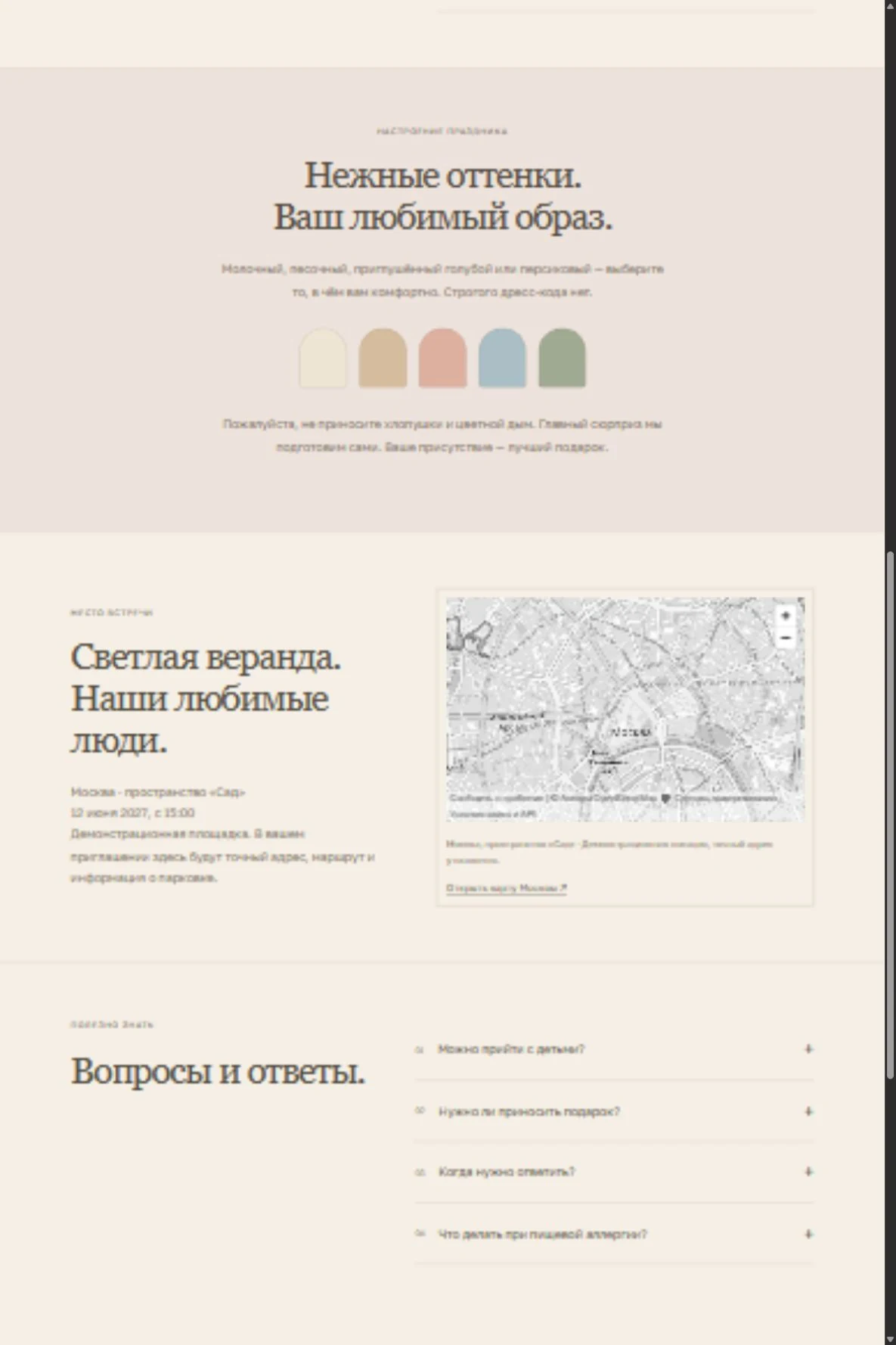This screenshot has height=1345, width=896.
Task: Click the heading «Нежные оттенки. Ваш любимый образ.»
Action: tap(442, 196)
